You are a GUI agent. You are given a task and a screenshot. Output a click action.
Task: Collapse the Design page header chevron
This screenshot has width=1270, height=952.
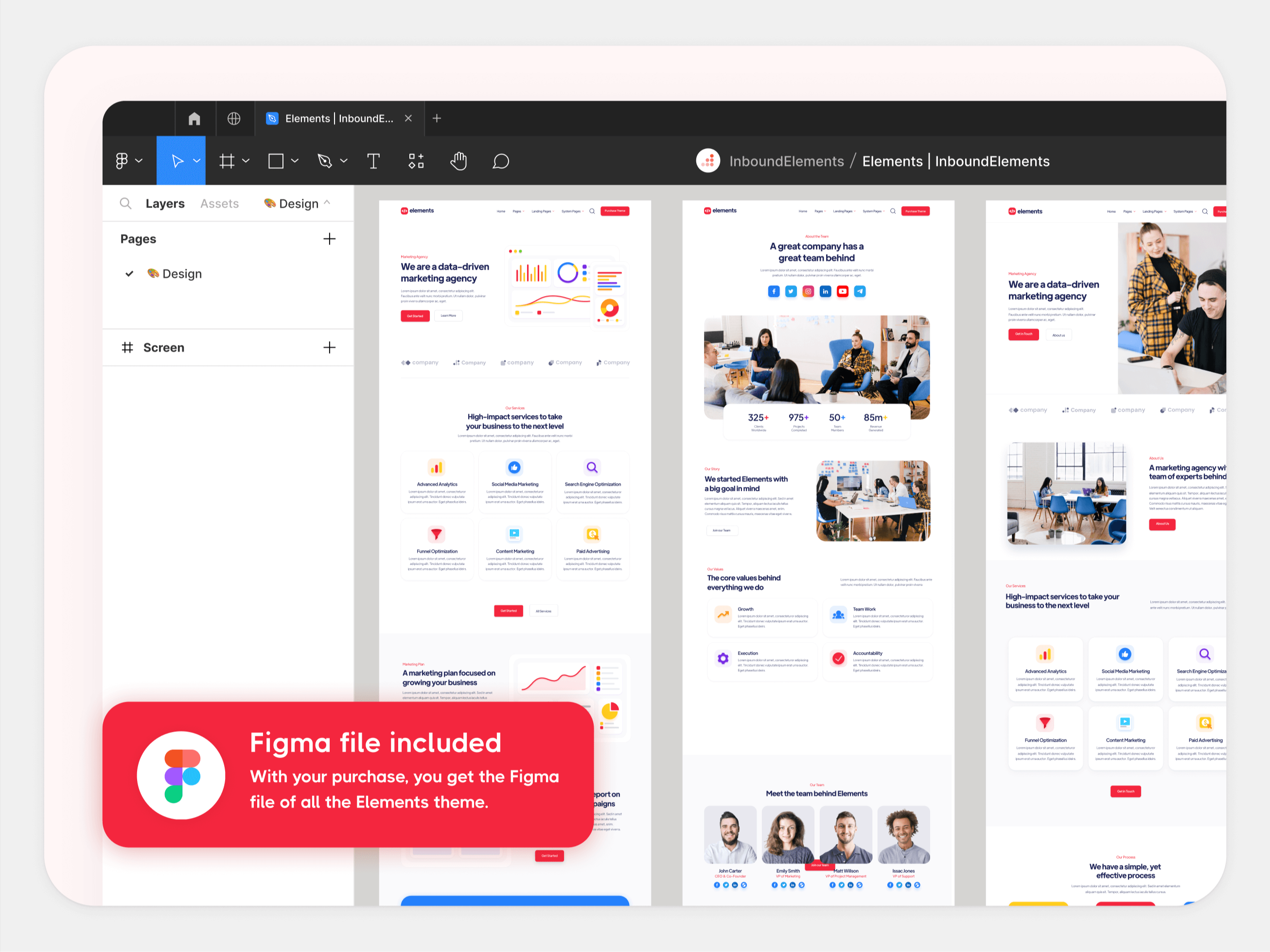[x=327, y=203]
